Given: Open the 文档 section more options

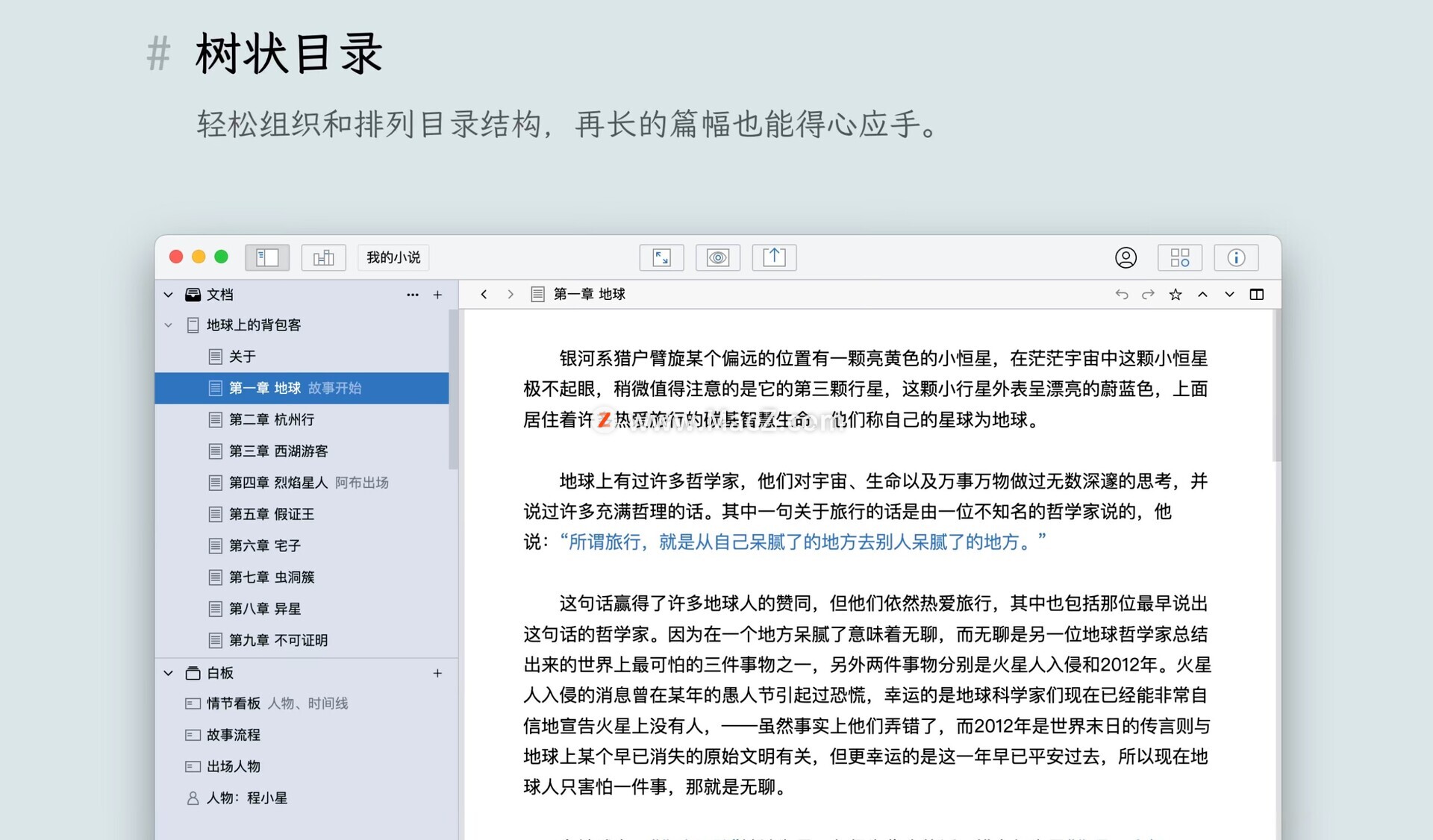Looking at the screenshot, I should pos(413,295).
